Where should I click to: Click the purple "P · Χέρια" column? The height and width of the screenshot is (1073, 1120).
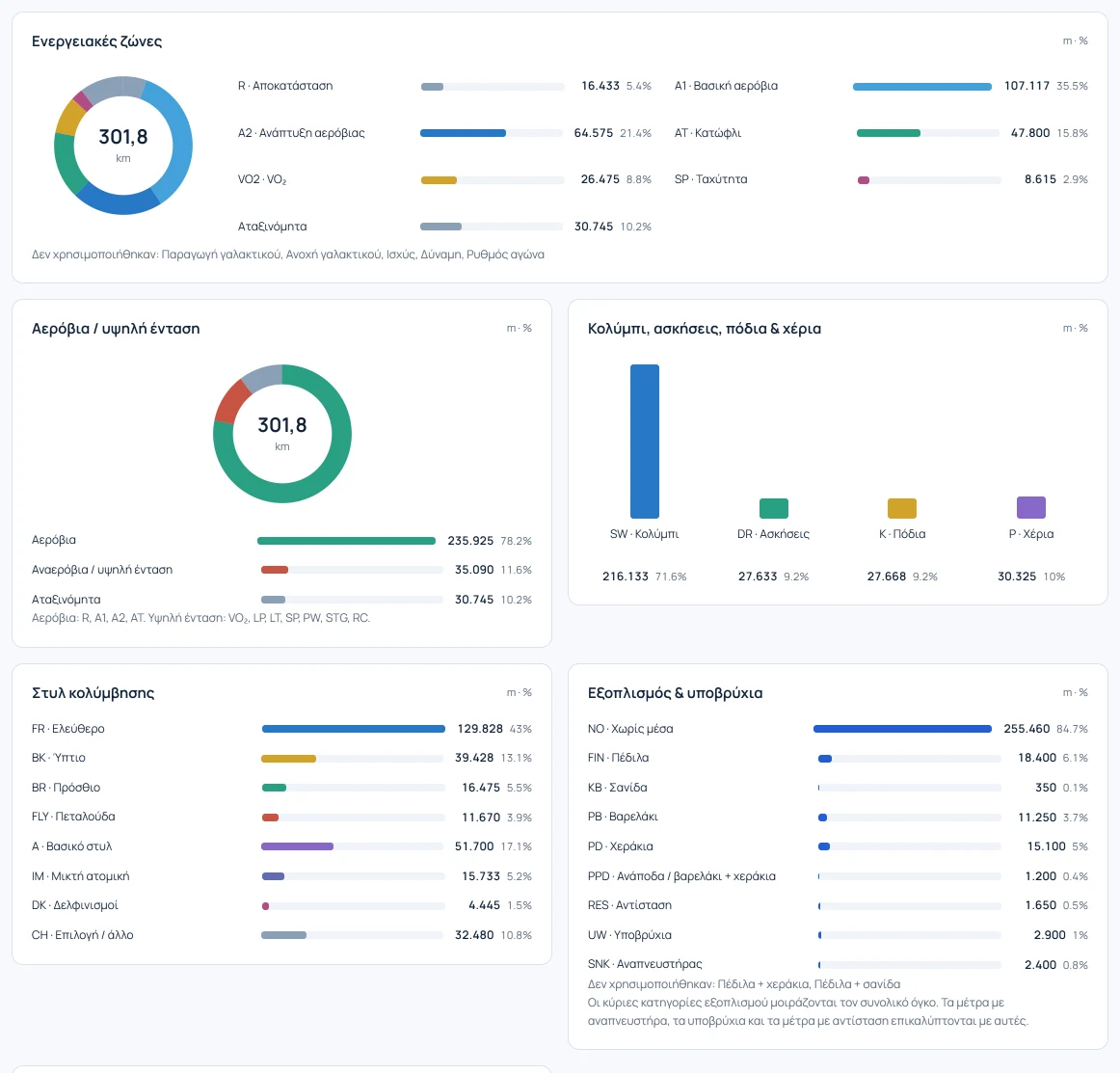coord(1030,507)
